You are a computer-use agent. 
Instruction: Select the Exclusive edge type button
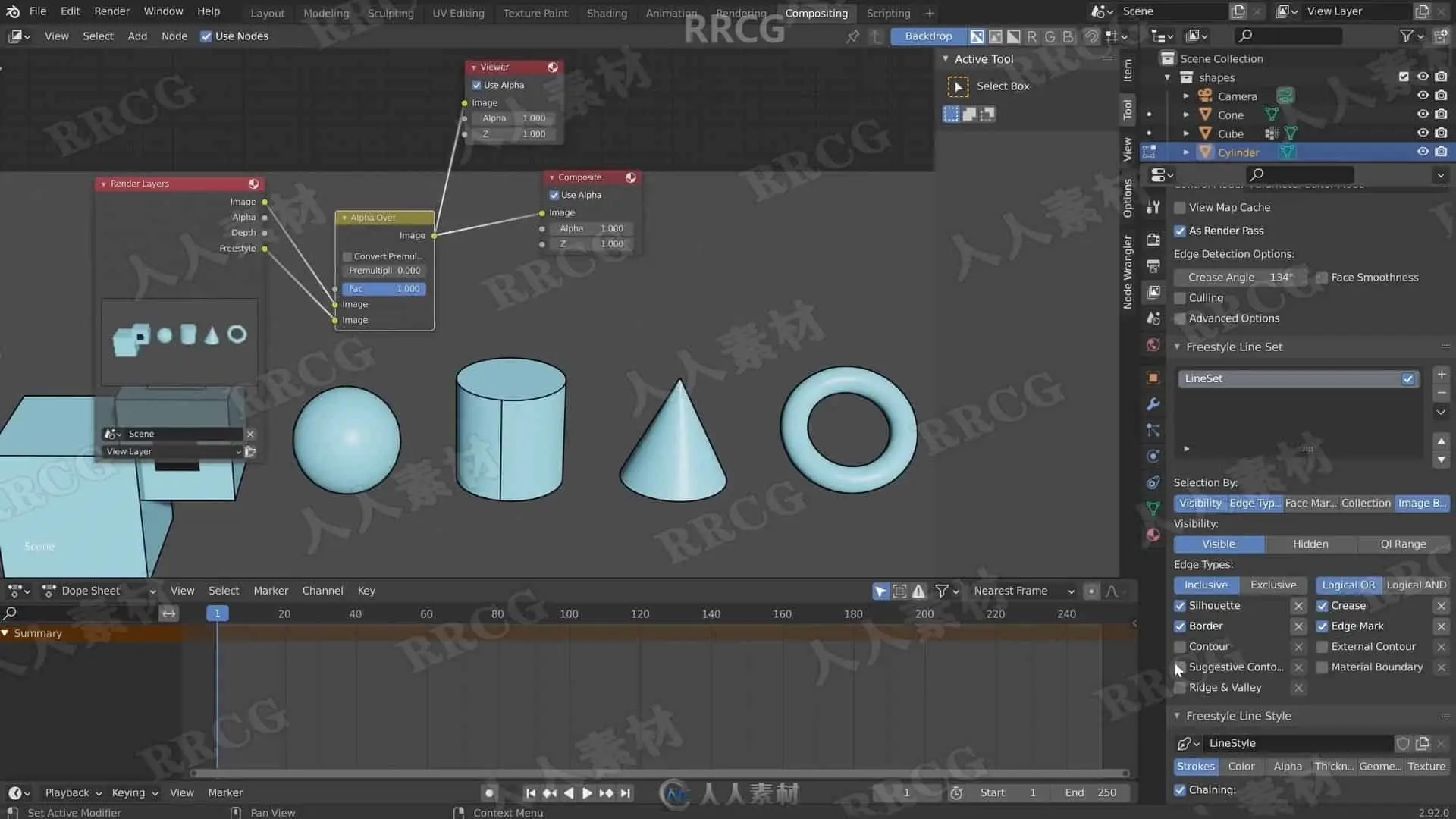[1273, 585]
